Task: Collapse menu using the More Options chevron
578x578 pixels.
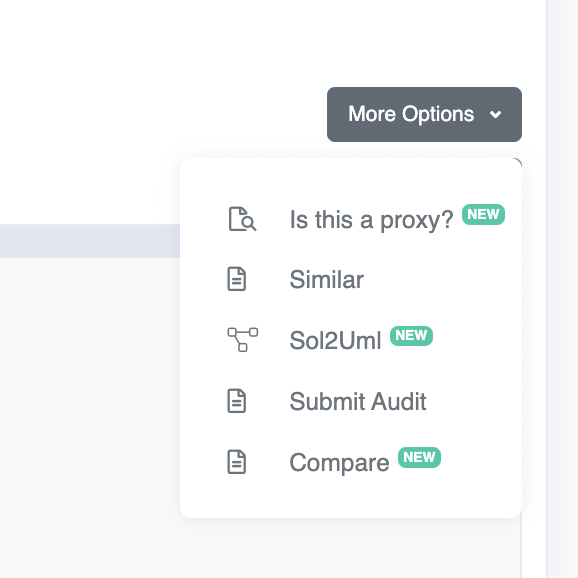Action: click(x=495, y=115)
